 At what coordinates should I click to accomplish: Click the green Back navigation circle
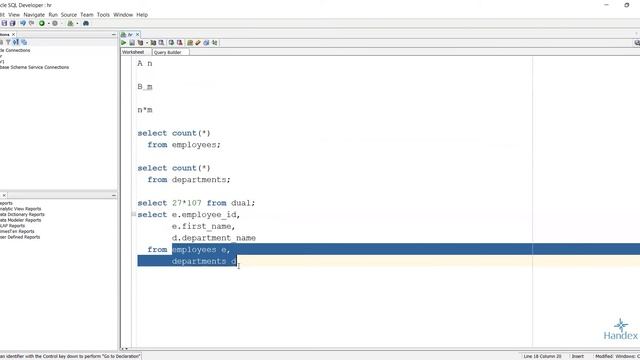[x=42, y=23]
